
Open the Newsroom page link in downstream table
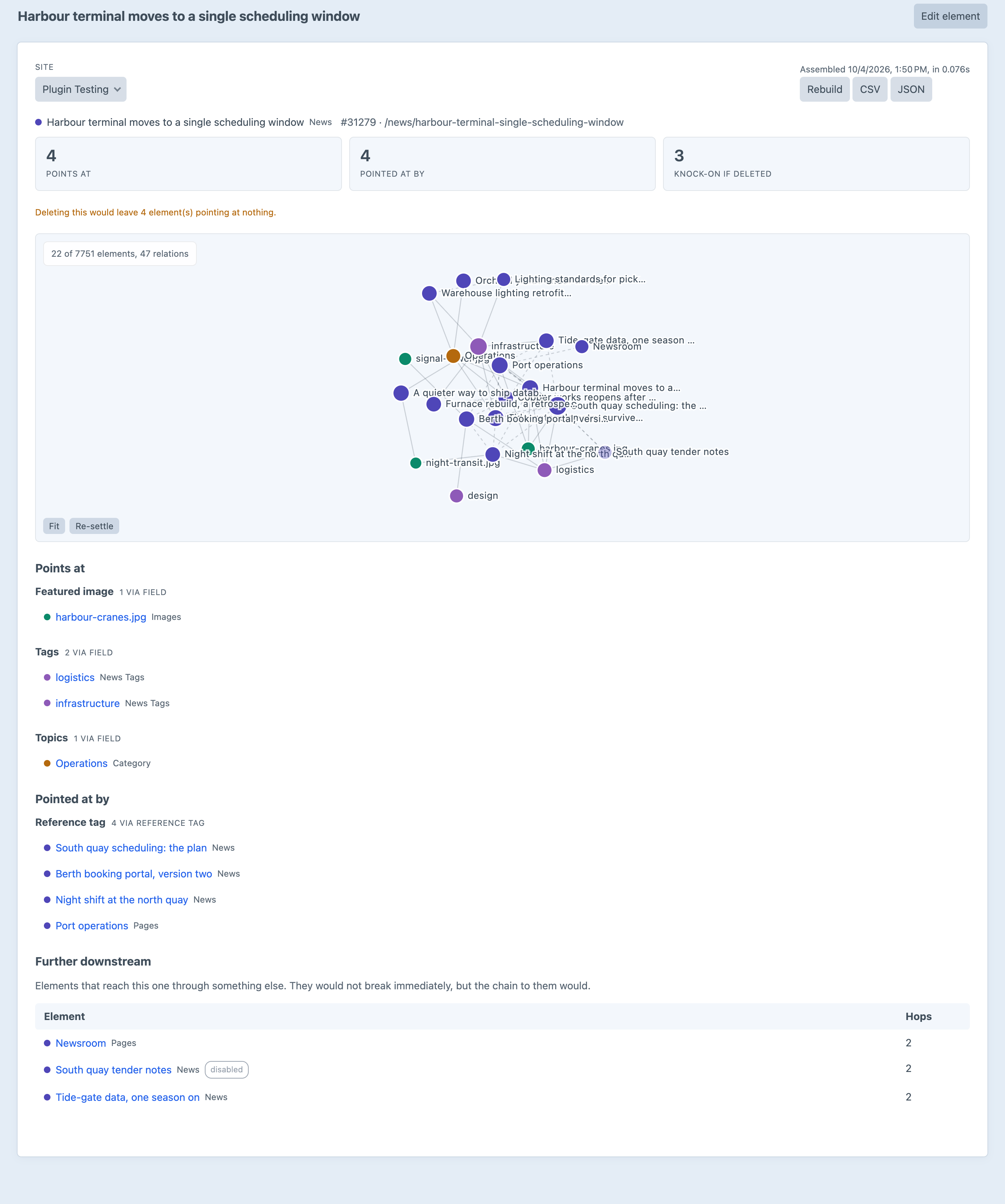(81, 1043)
